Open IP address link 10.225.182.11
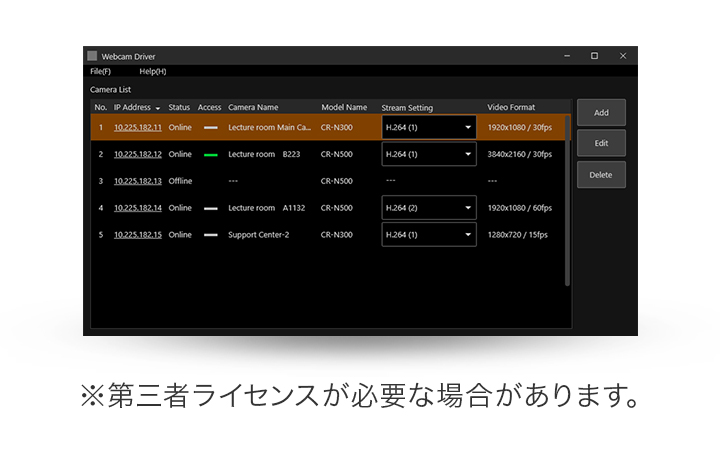This screenshot has width=720, height=450. (x=137, y=128)
